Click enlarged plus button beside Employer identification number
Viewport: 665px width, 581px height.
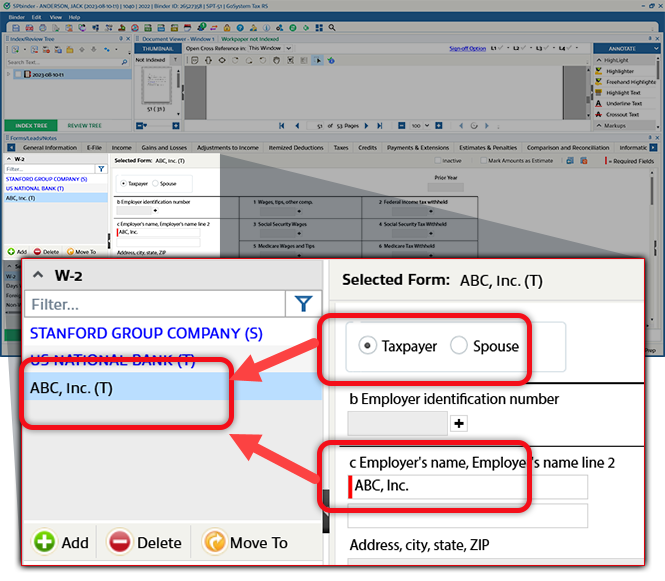pyautogui.click(x=458, y=423)
